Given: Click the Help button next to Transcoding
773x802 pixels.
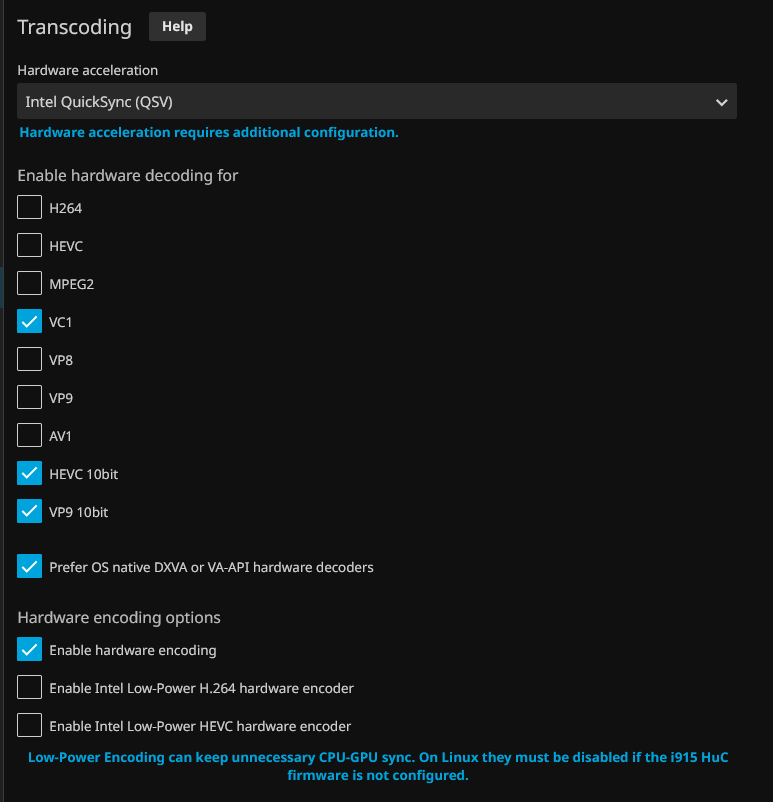Looking at the screenshot, I should [x=177, y=27].
